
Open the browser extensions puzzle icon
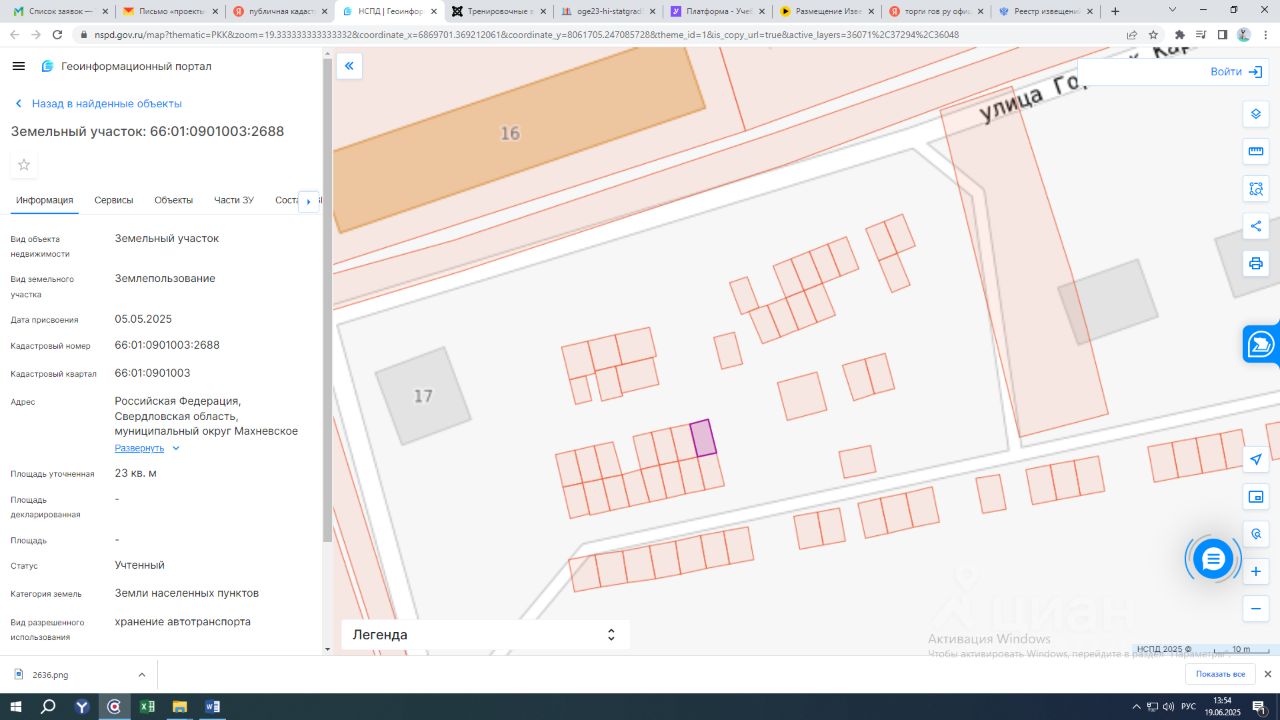1180,34
